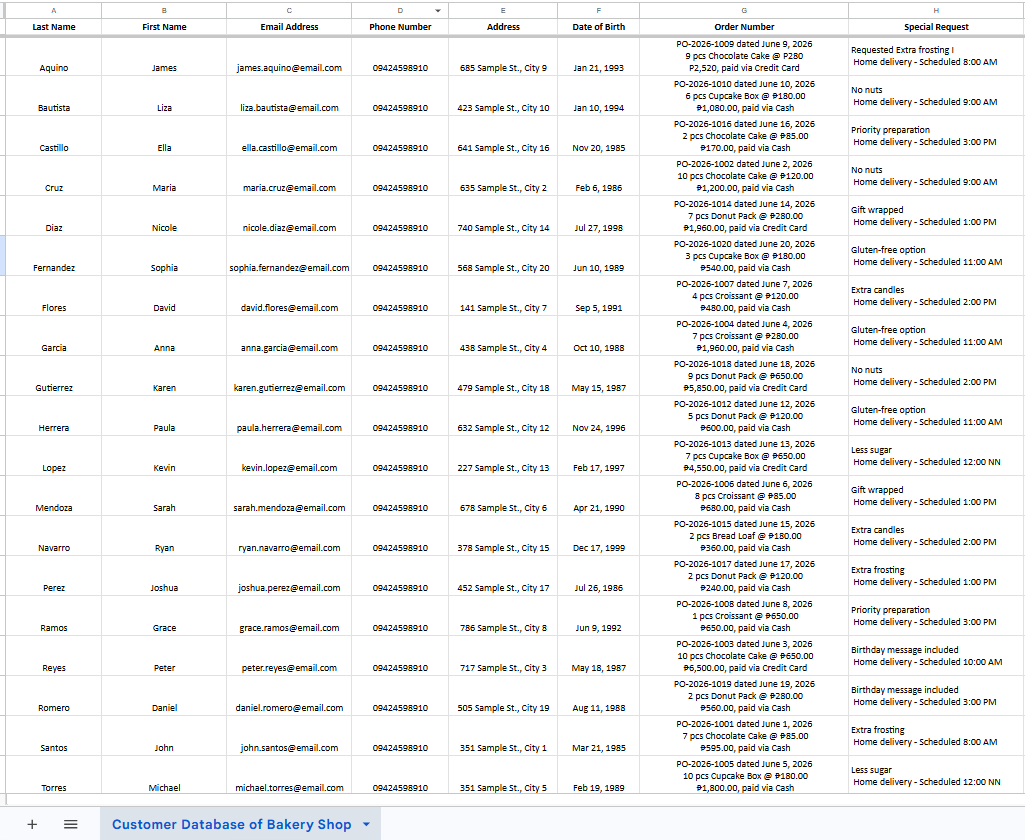Select birth date Apr 21, 1990
Viewport: 1025px width, 840px height.
[x=598, y=496]
